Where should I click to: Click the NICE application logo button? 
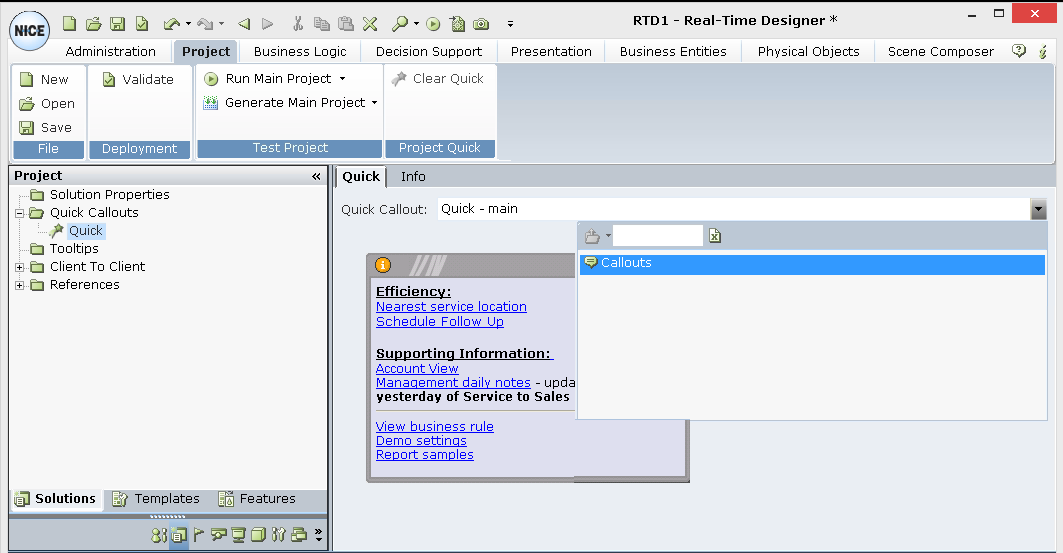point(29,30)
